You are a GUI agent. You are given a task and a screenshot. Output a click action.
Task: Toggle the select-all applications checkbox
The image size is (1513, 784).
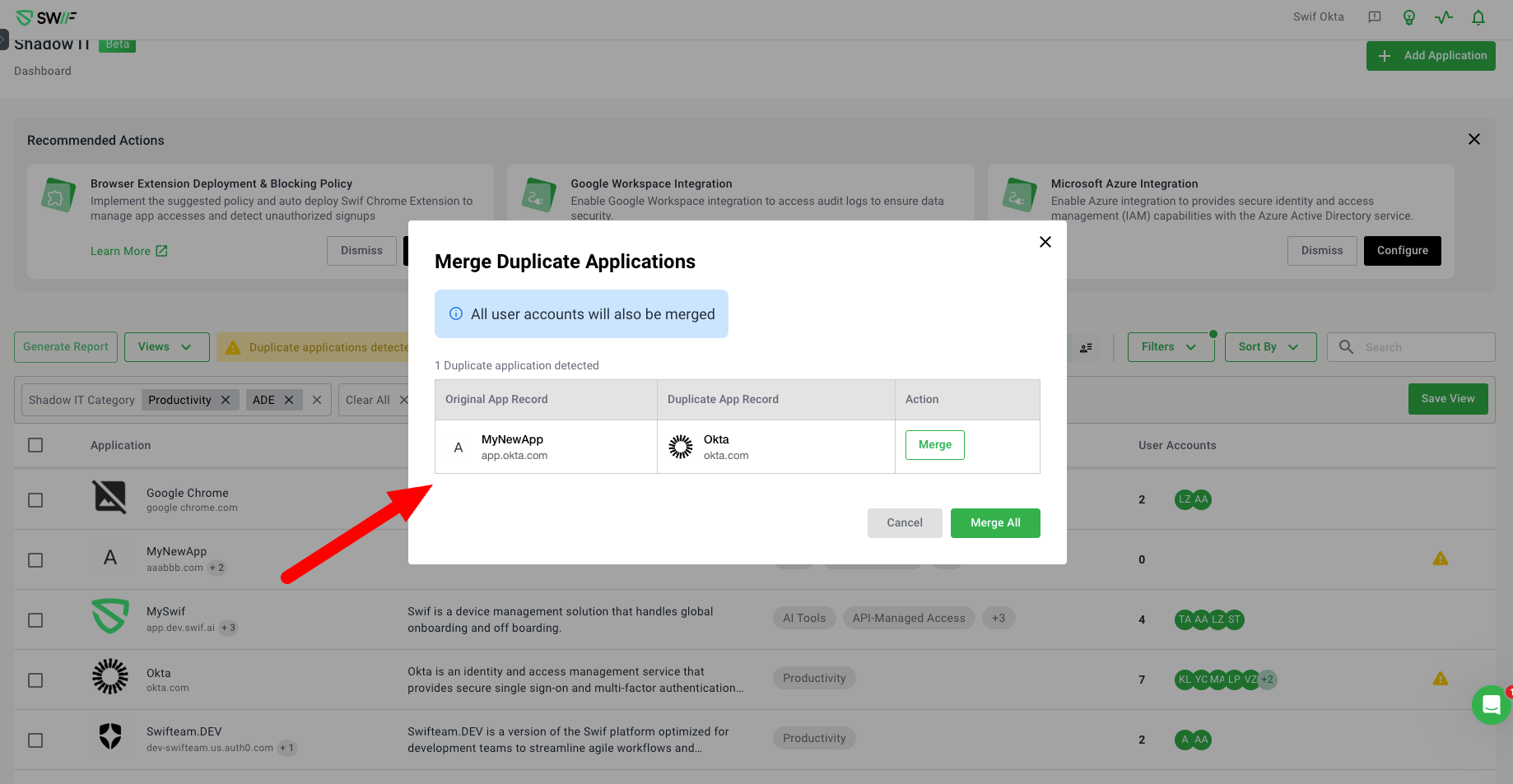coord(35,445)
